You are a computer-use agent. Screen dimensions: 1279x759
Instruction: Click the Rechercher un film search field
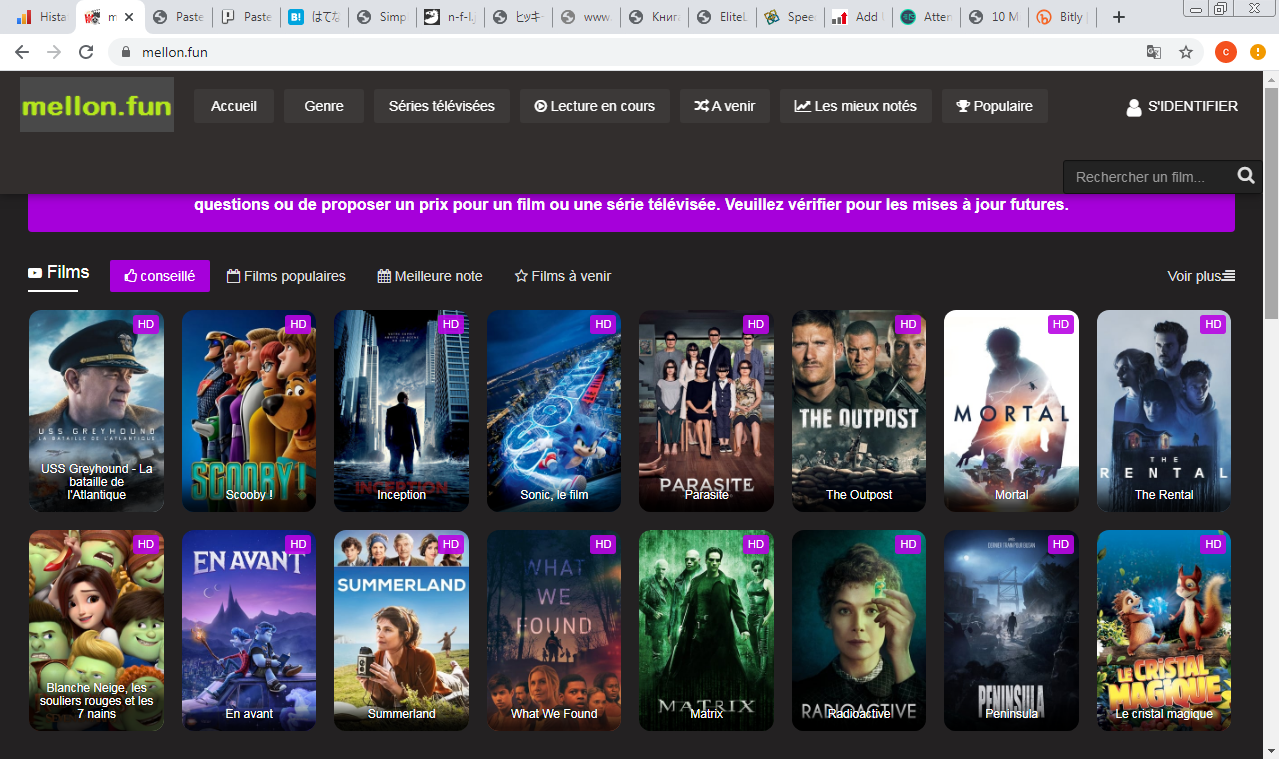coord(1150,177)
